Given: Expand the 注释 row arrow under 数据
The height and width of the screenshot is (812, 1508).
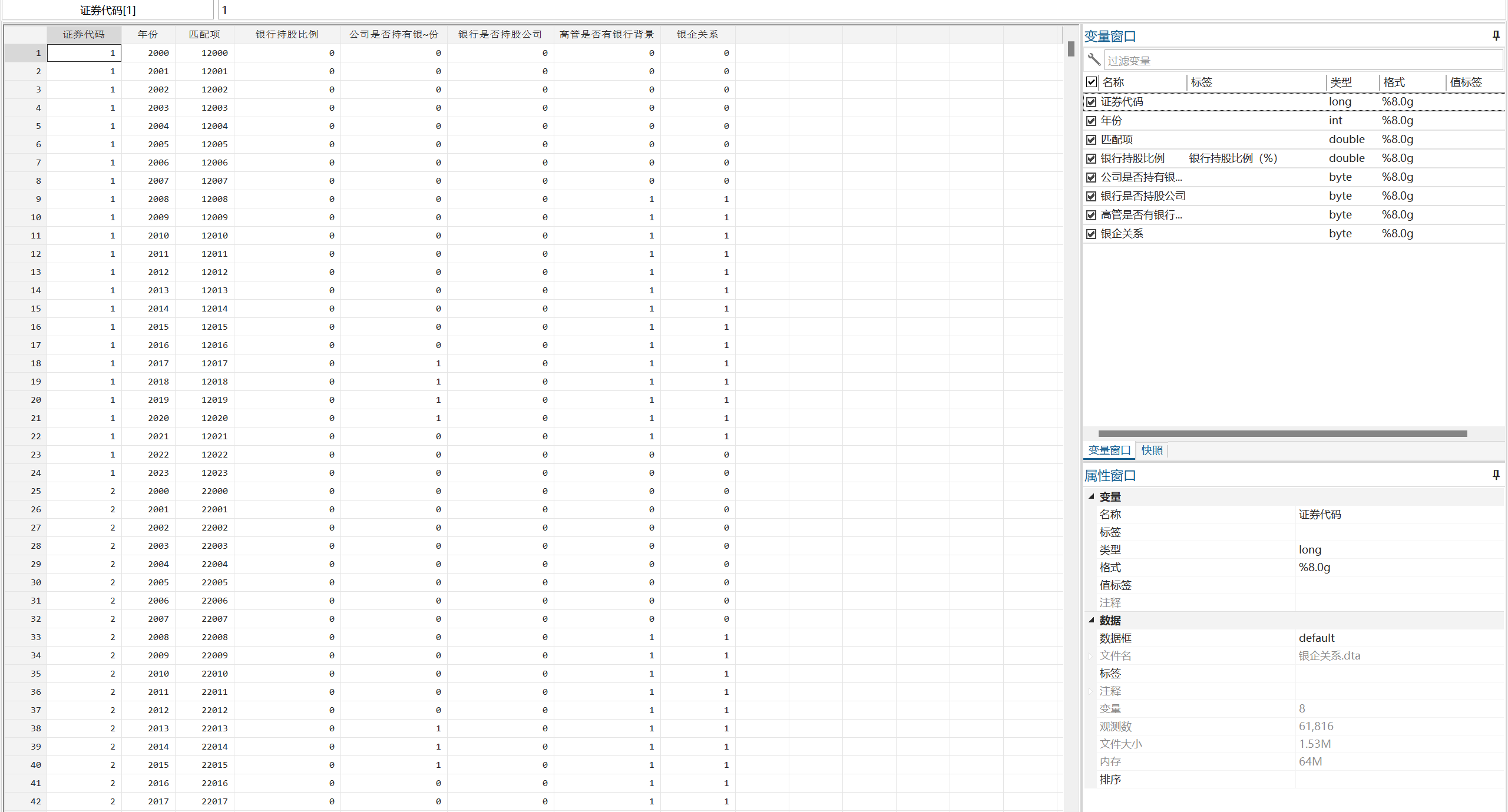Looking at the screenshot, I should coord(1090,691).
